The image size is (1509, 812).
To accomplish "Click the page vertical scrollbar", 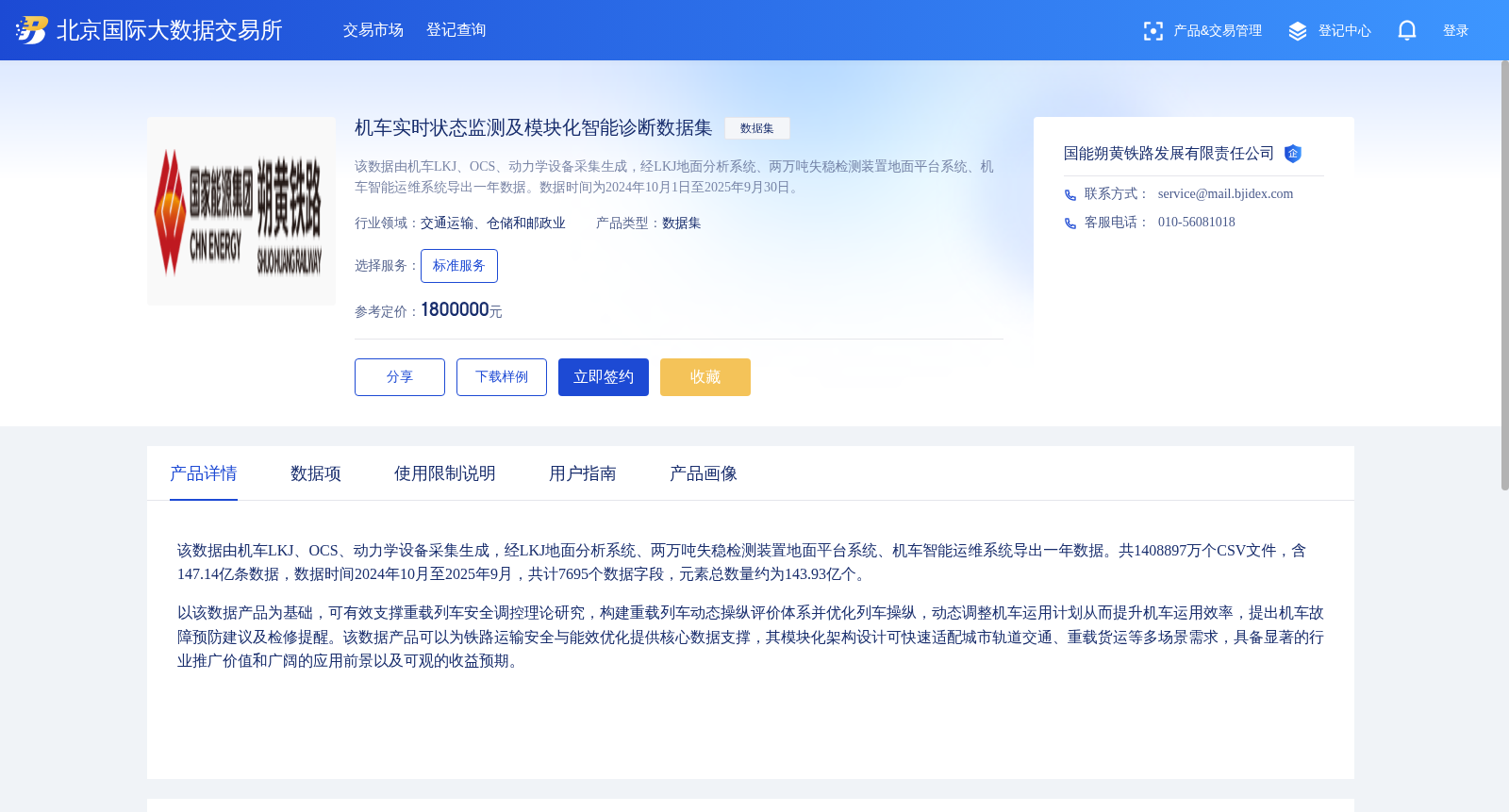I will pos(1504,275).
